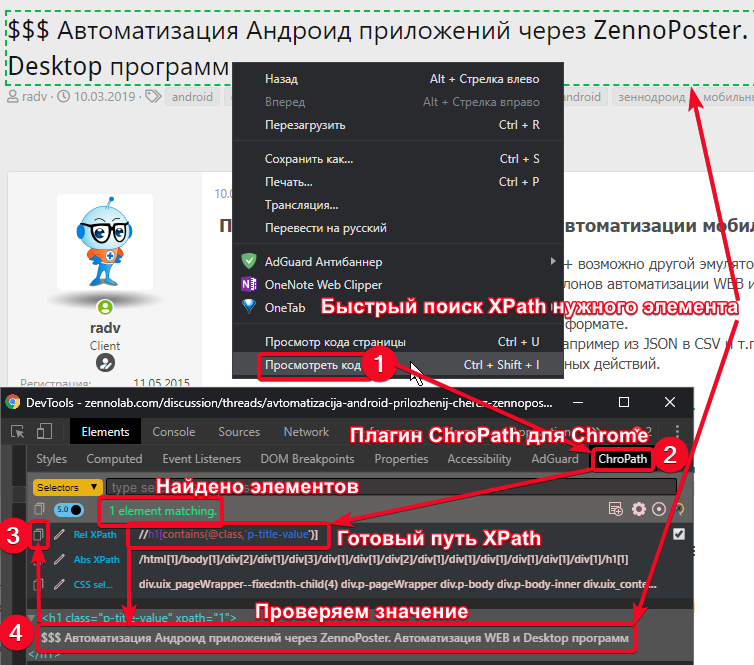Open the Network tab in DevTools
This screenshot has height=665, width=754.
306,432
